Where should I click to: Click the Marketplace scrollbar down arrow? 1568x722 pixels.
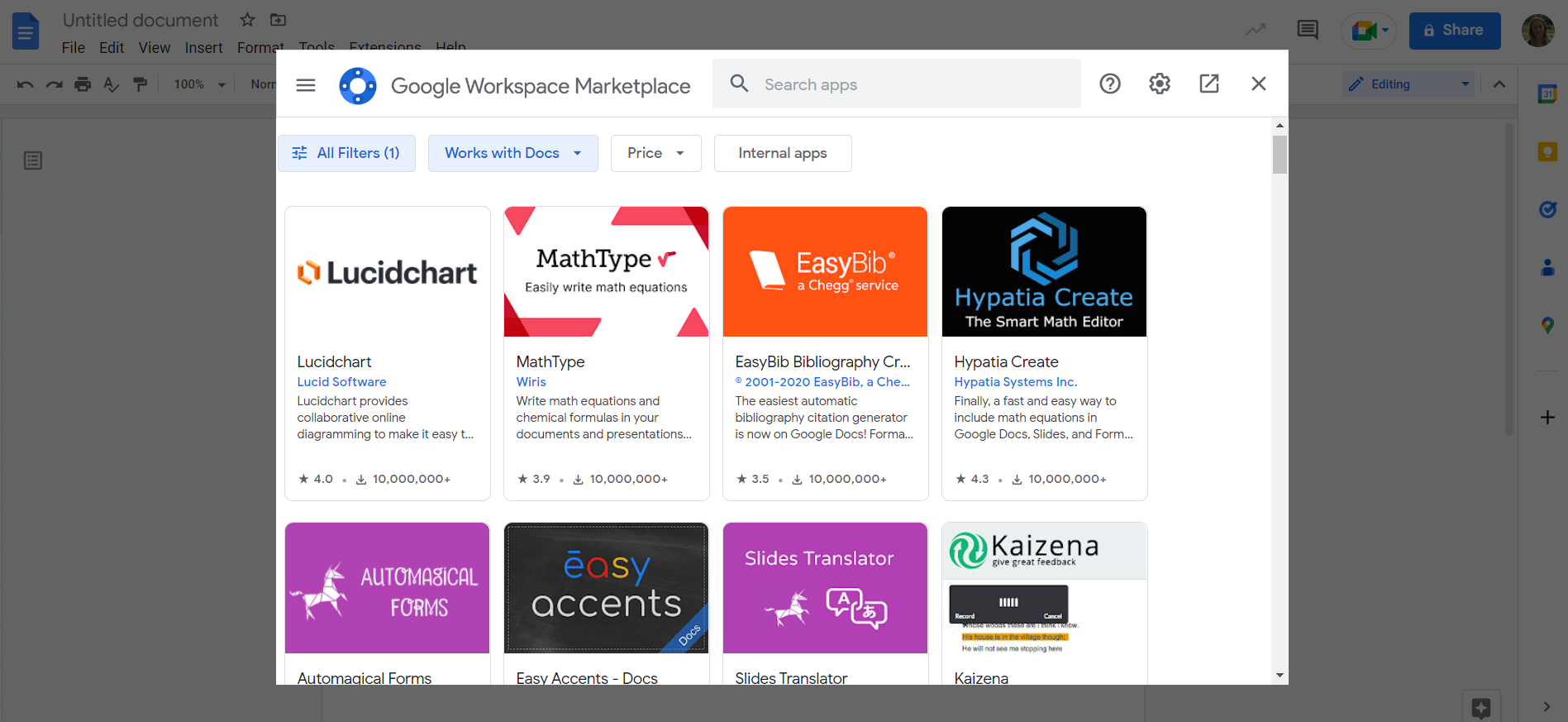click(x=1280, y=676)
